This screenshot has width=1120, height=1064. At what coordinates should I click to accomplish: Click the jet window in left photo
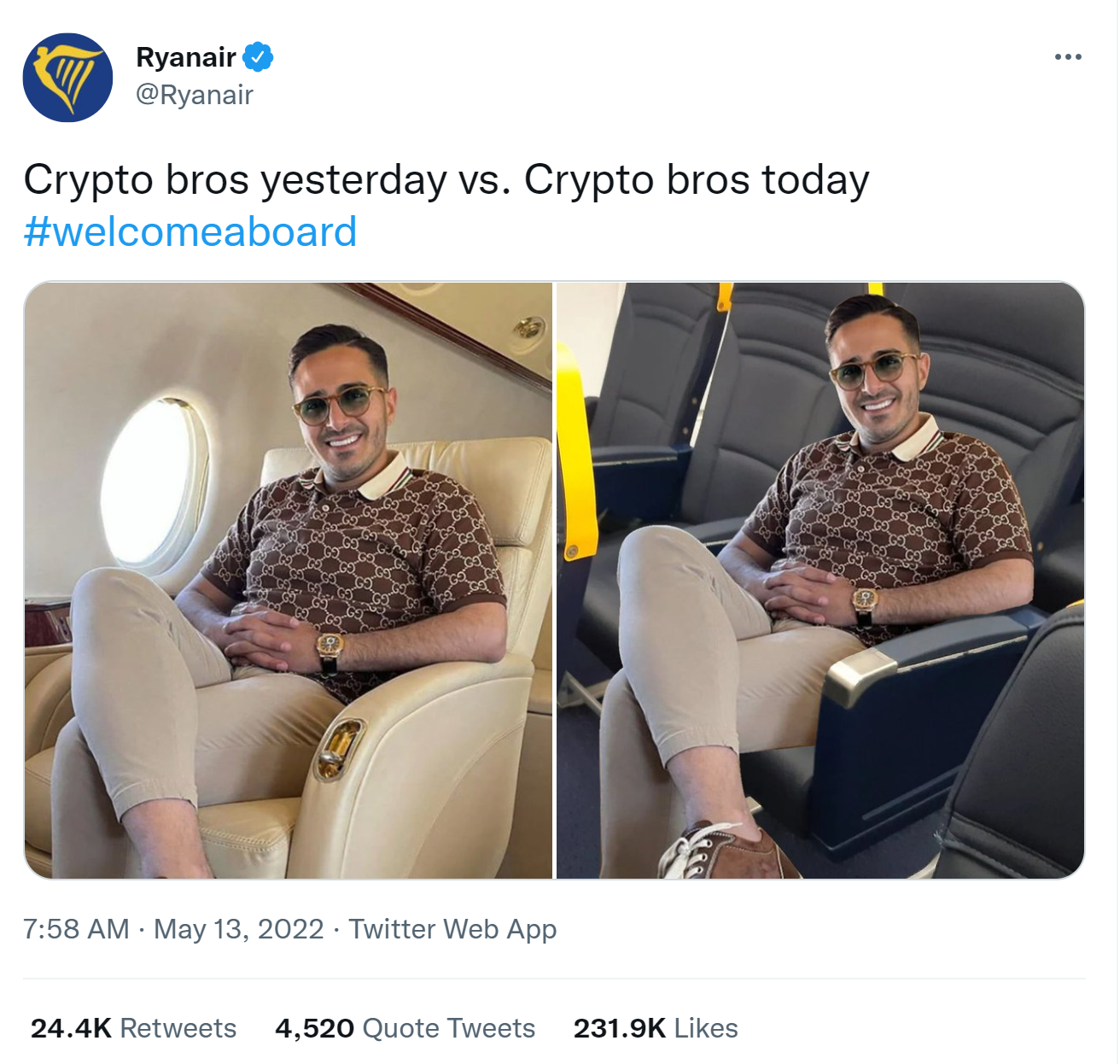tap(154, 481)
